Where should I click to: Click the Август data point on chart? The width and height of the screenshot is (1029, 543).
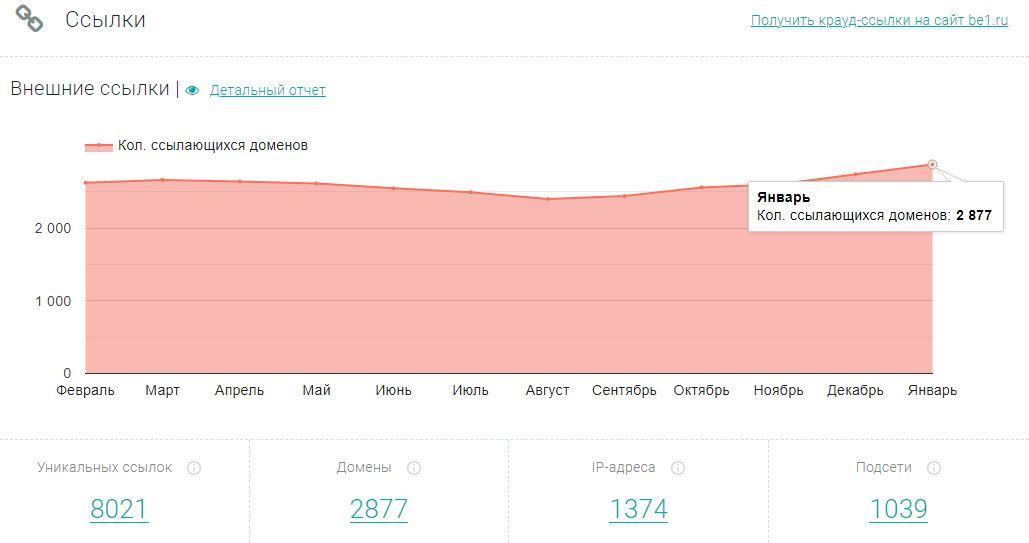pos(547,199)
